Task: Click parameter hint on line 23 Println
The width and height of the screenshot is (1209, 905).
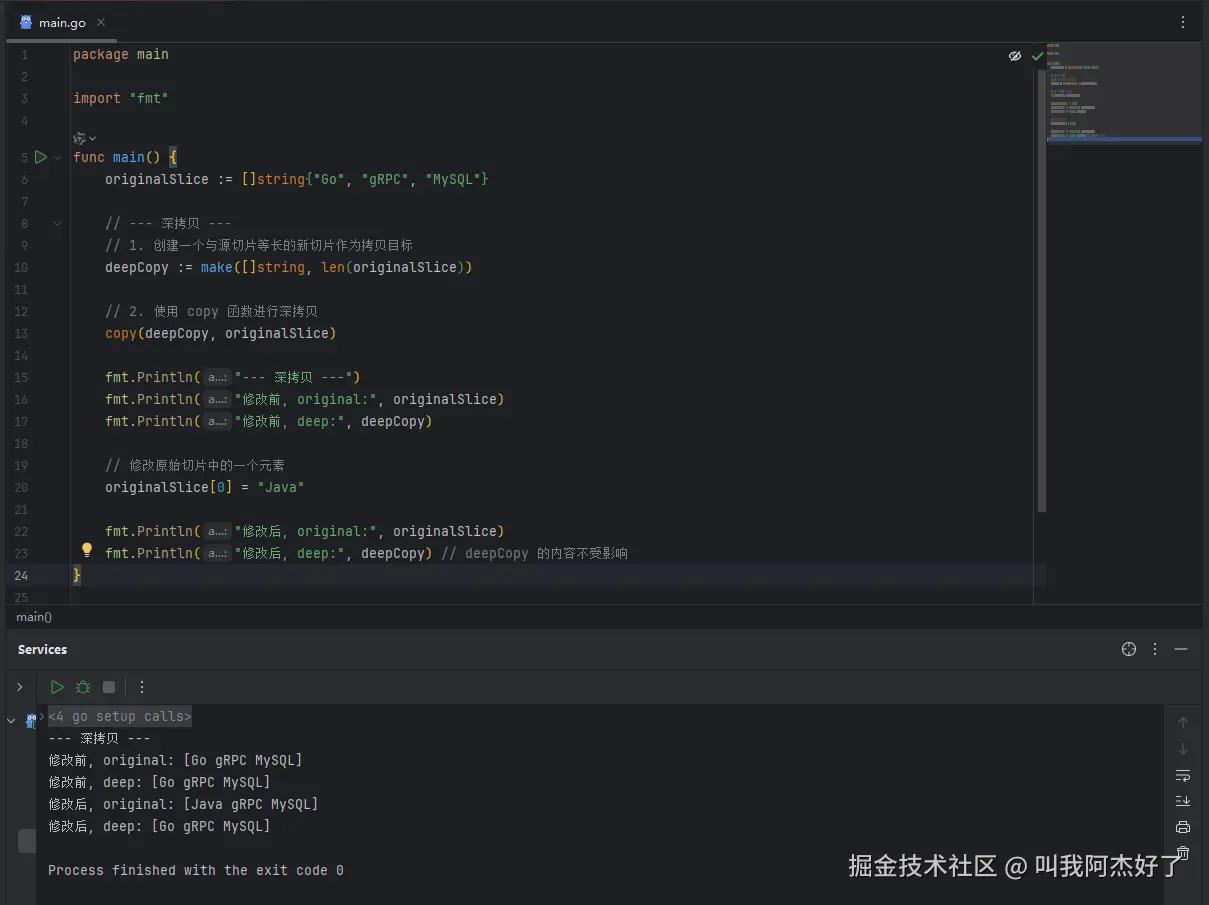Action: pyautogui.click(x=218, y=554)
